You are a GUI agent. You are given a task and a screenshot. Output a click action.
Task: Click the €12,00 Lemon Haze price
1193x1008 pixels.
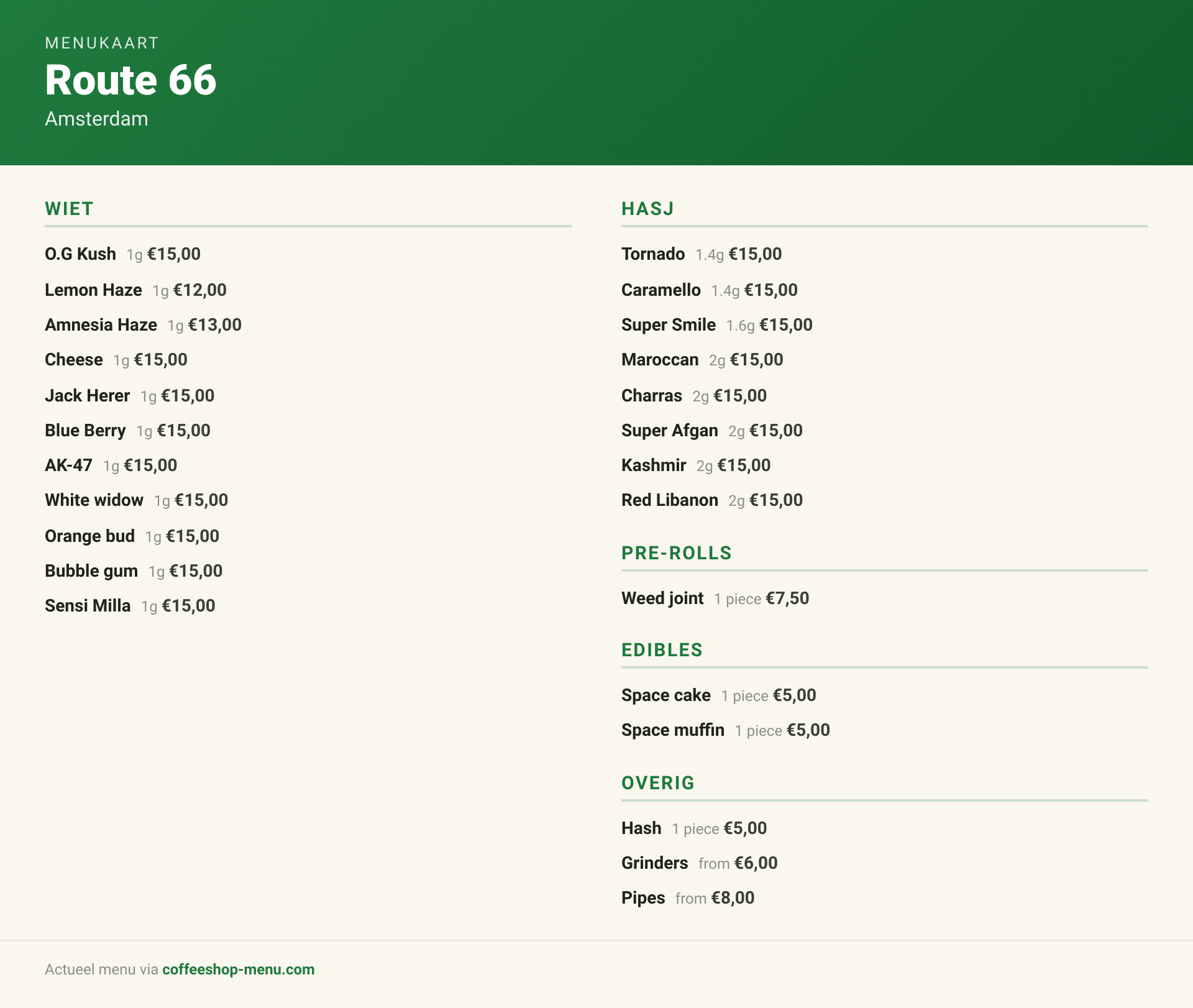pyautogui.click(x=199, y=290)
